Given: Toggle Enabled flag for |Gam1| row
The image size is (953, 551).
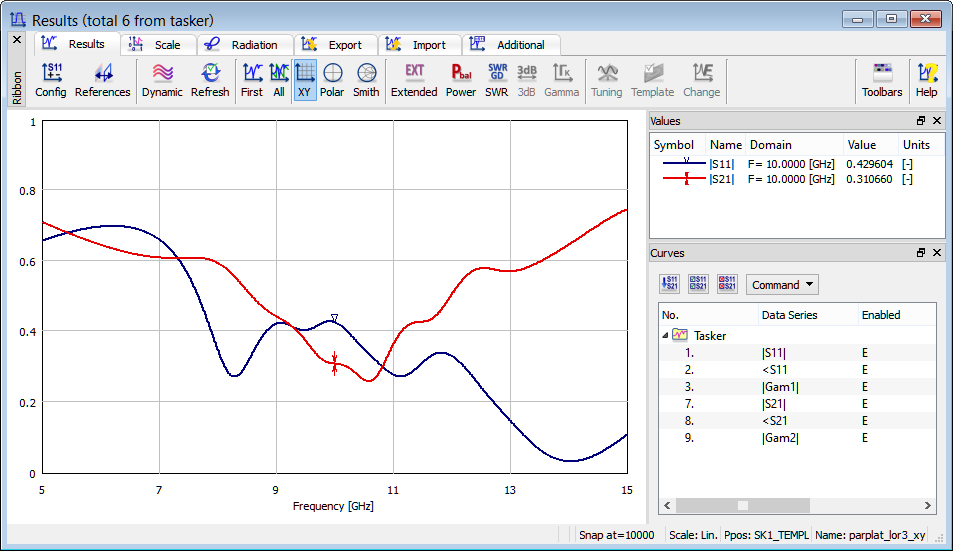Looking at the screenshot, I should click(x=864, y=387).
